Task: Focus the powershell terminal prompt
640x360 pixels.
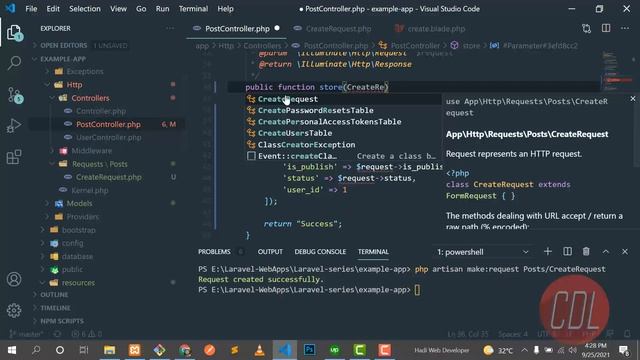Action: 417,290
